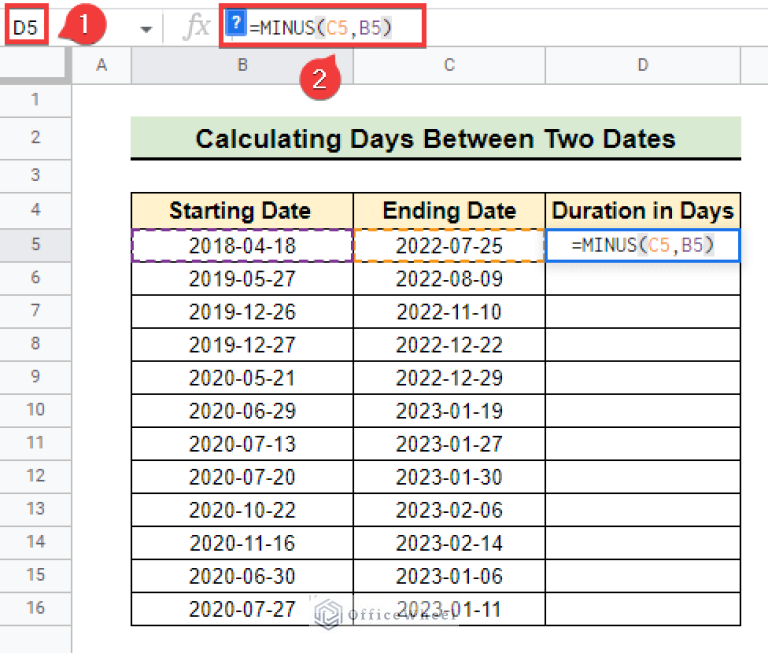Click the select-all corner box
The height and width of the screenshot is (653, 768).
pyautogui.click(x=35, y=65)
